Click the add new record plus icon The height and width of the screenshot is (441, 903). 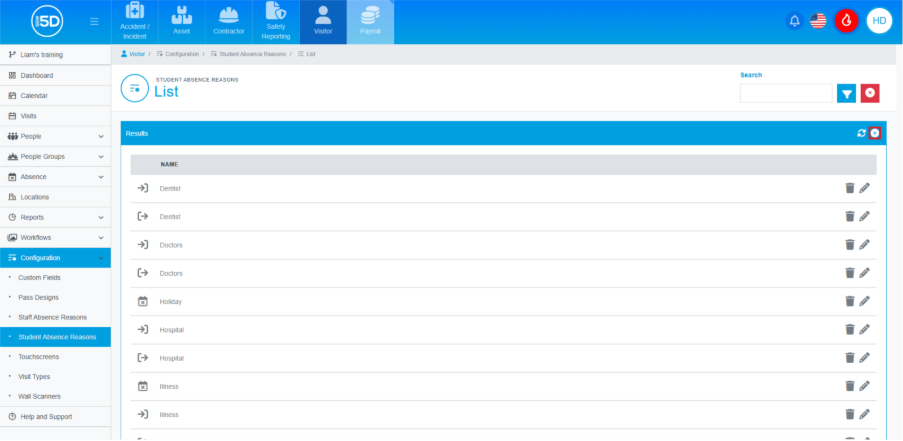click(875, 133)
